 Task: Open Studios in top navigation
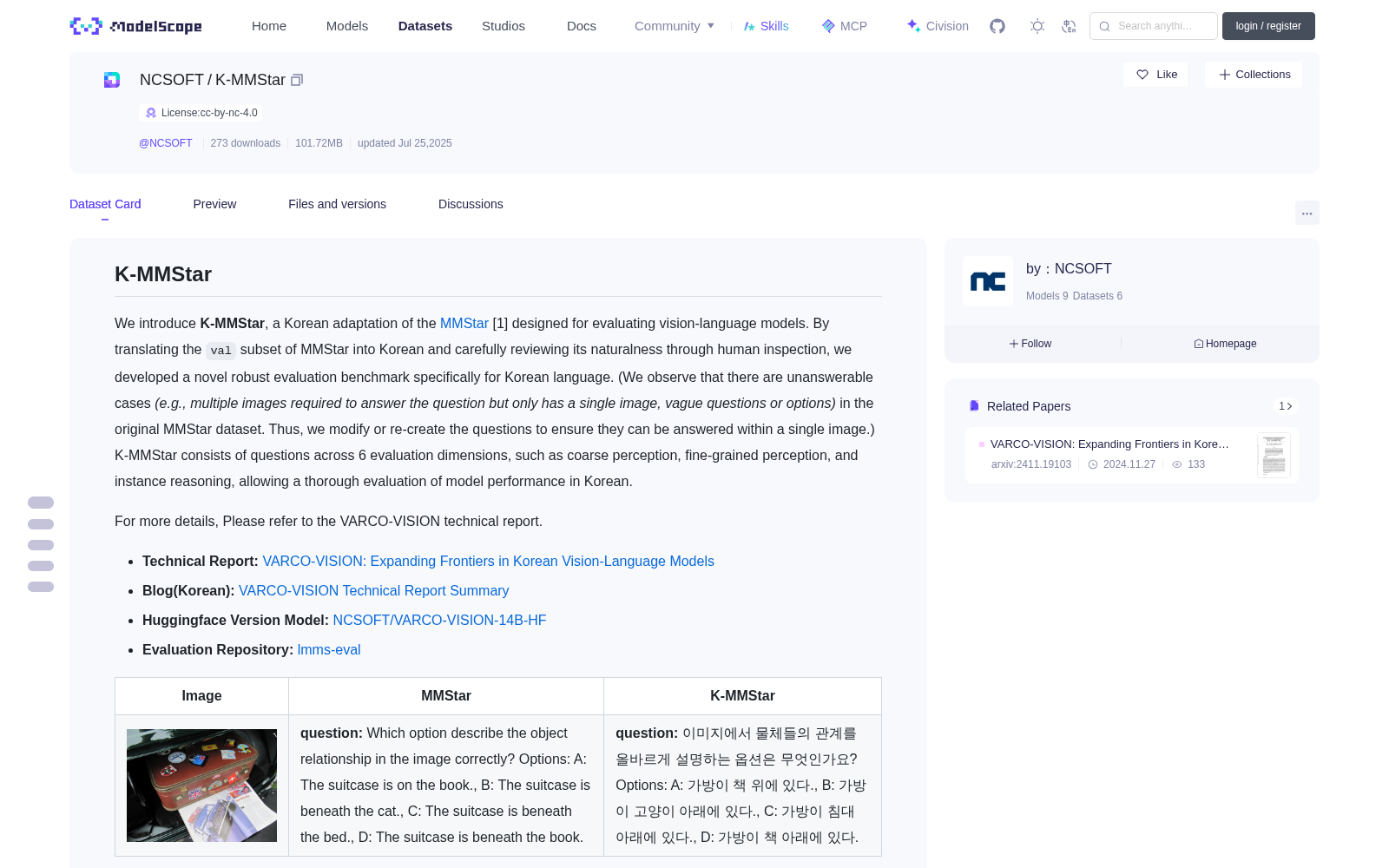[504, 26]
